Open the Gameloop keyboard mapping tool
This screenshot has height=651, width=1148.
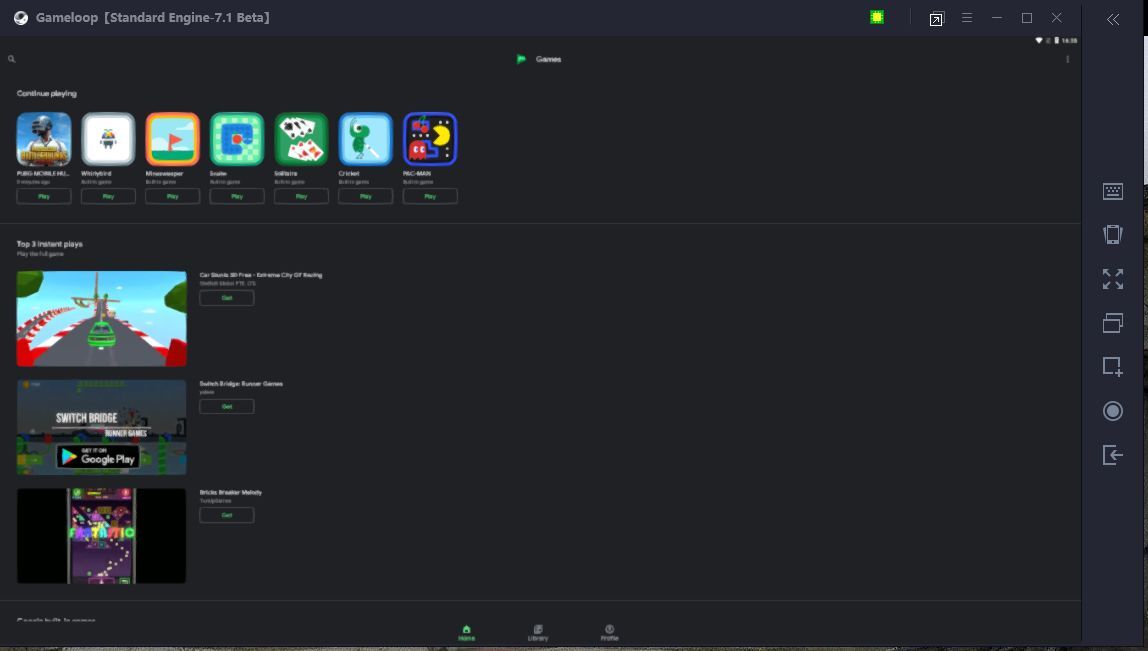point(1113,191)
